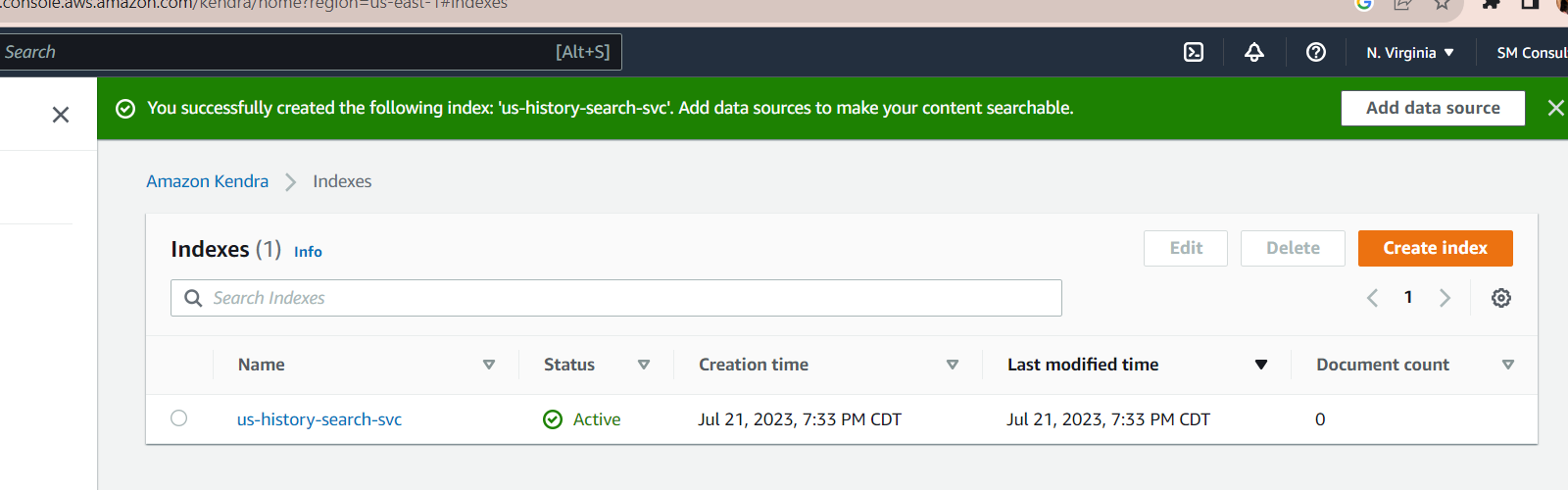The width and height of the screenshot is (1568, 490).
Task: Open the N. Virginia region dropdown
Action: [1410, 53]
